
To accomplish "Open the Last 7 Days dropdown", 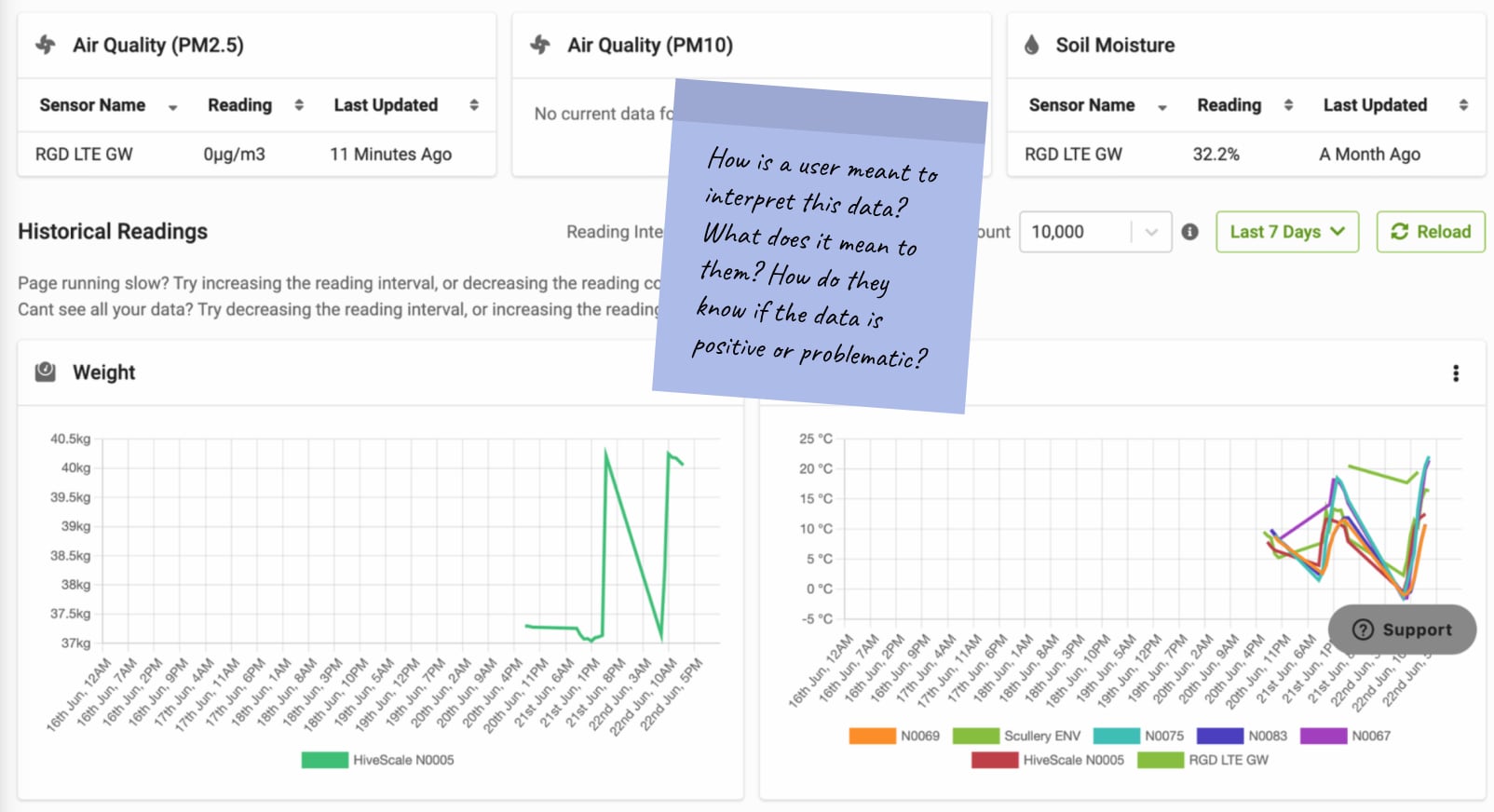I will [1287, 232].
